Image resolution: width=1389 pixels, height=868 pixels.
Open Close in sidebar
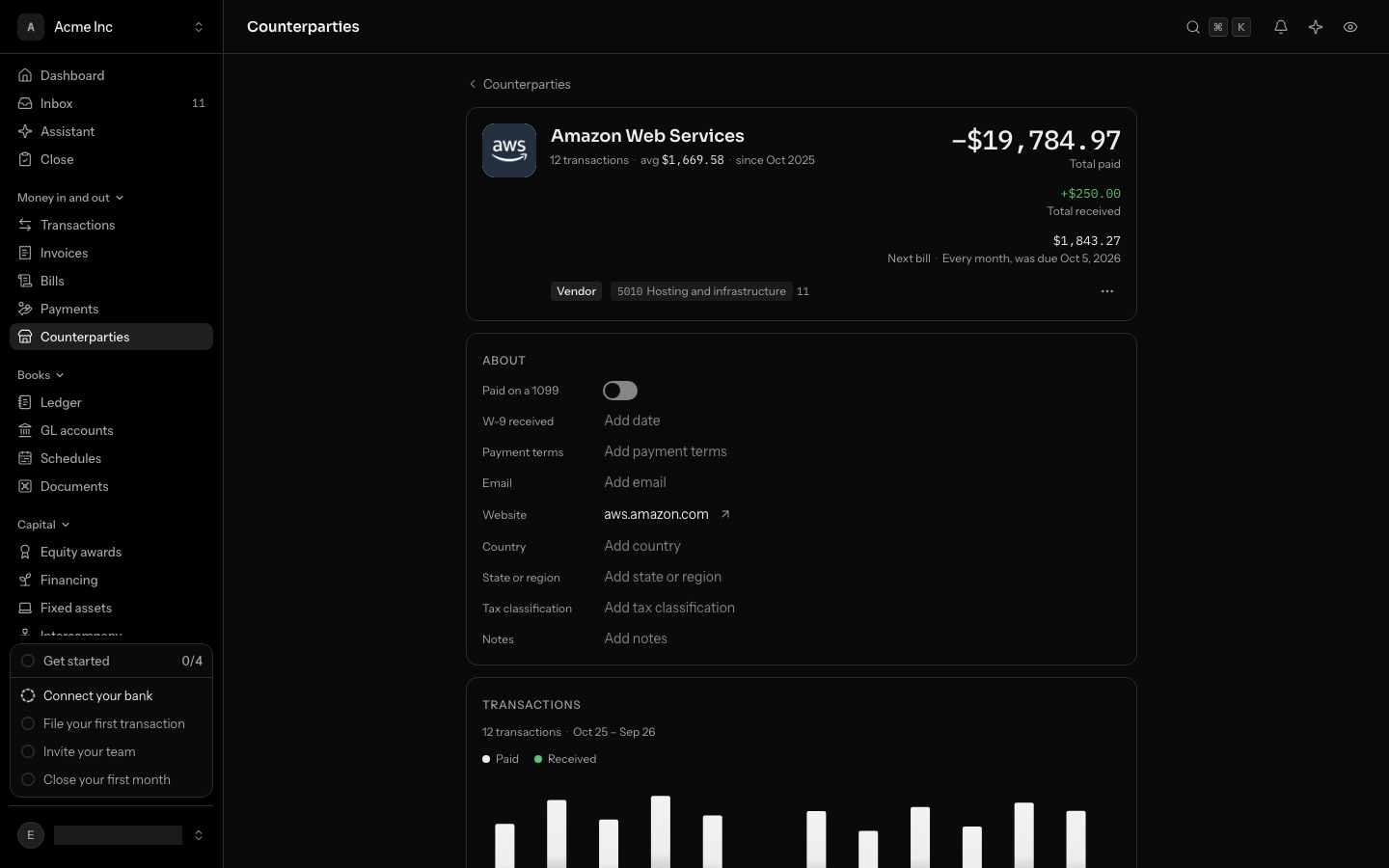(x=111, y=159)
